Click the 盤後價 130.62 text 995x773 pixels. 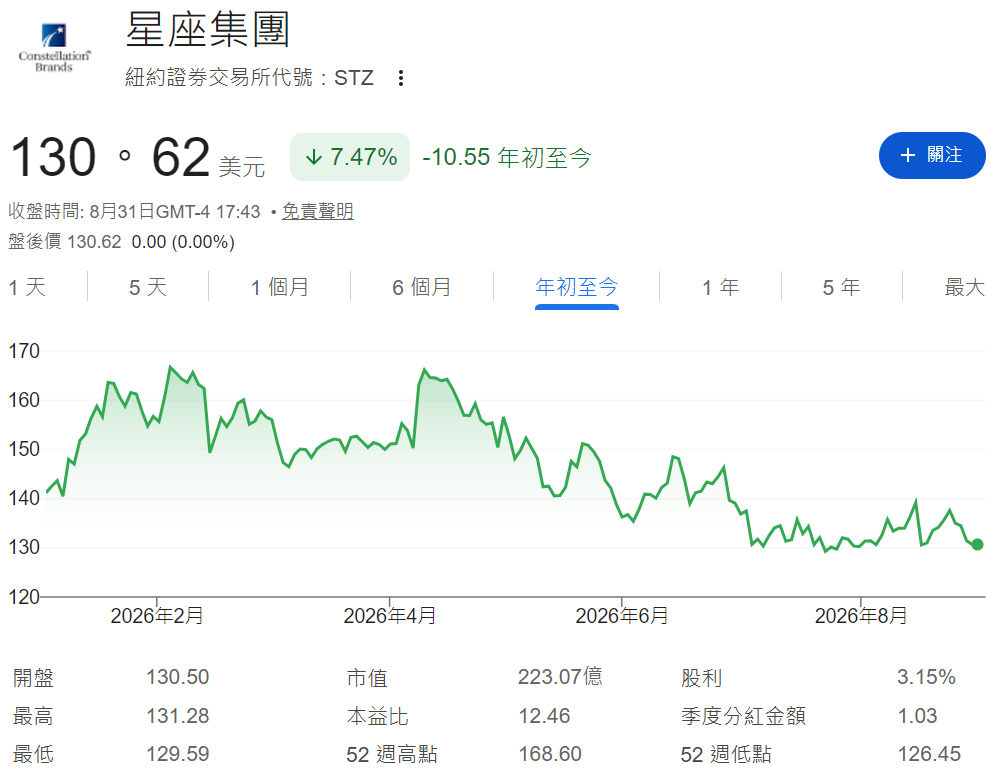[65, 242]
